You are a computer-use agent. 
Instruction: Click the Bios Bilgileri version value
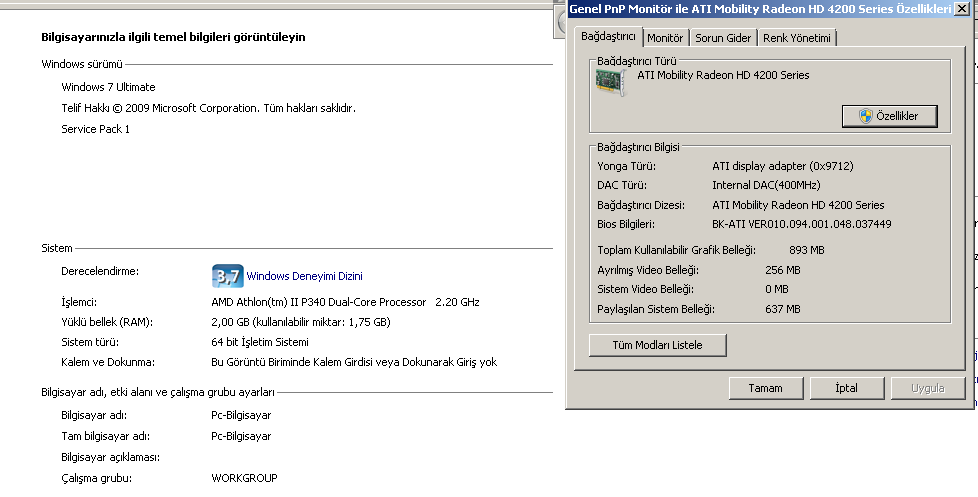coord(801,224)
